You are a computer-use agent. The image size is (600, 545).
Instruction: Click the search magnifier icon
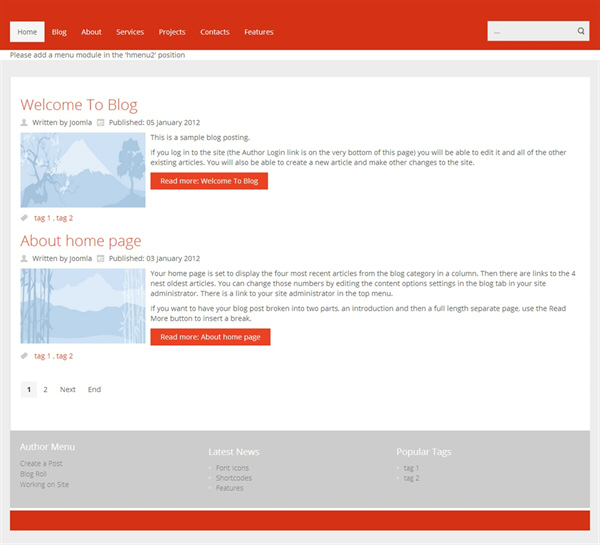pyautogui.click(x=580, y=31)
